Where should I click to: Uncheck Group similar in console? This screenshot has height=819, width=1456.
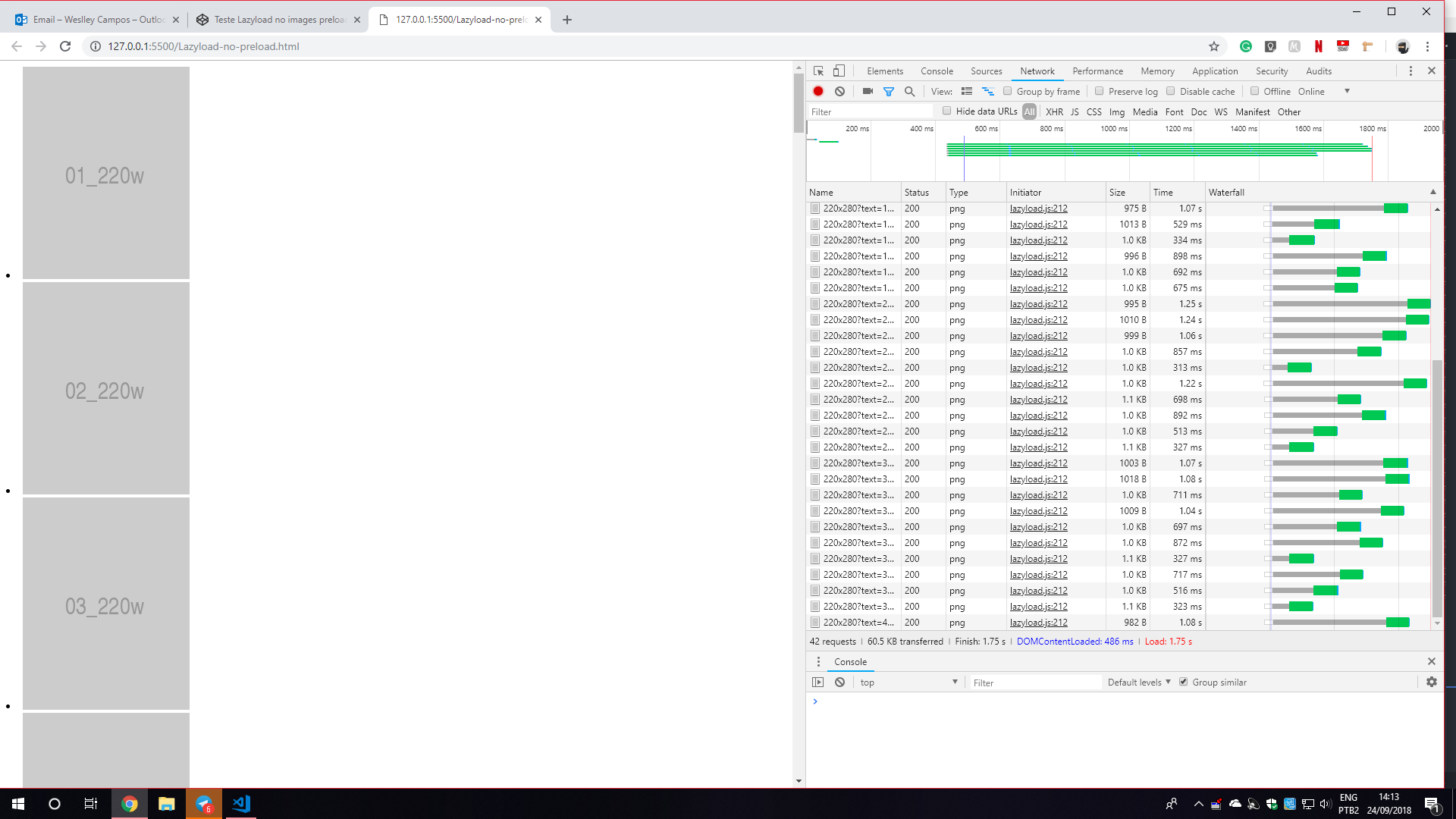pyautogui.click(x=1183, y=682)
